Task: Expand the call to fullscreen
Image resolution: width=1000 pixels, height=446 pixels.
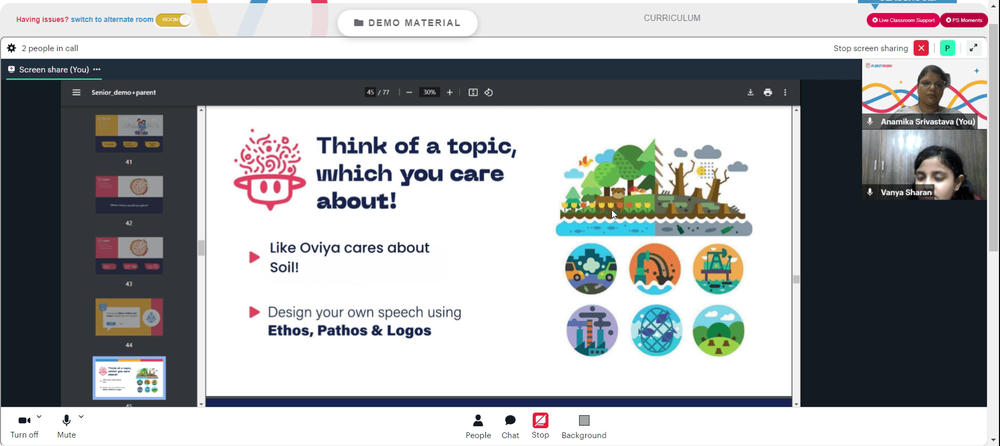Action: coord(973,48)
